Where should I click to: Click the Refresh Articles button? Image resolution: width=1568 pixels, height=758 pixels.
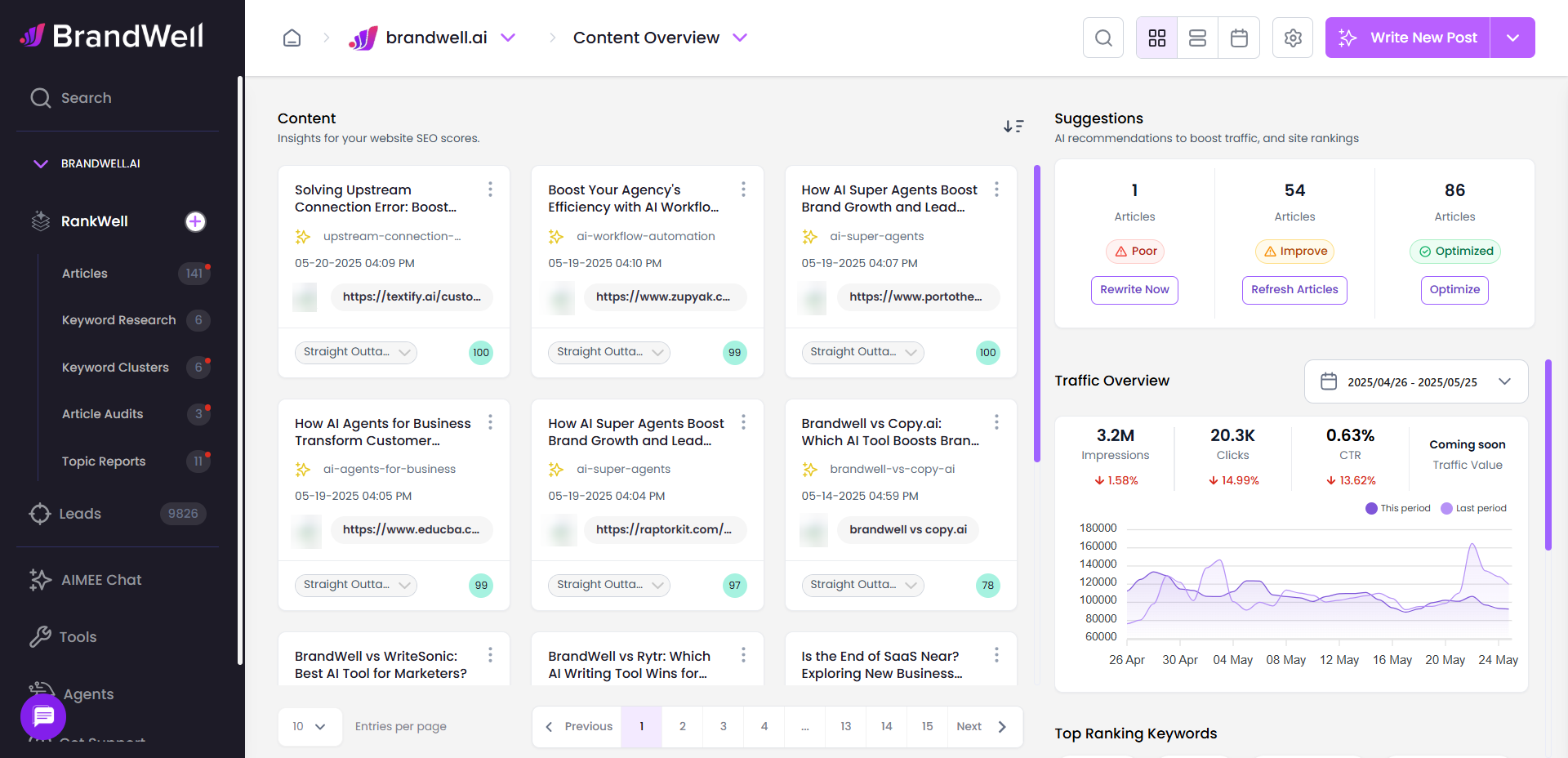pos(1294,290)
